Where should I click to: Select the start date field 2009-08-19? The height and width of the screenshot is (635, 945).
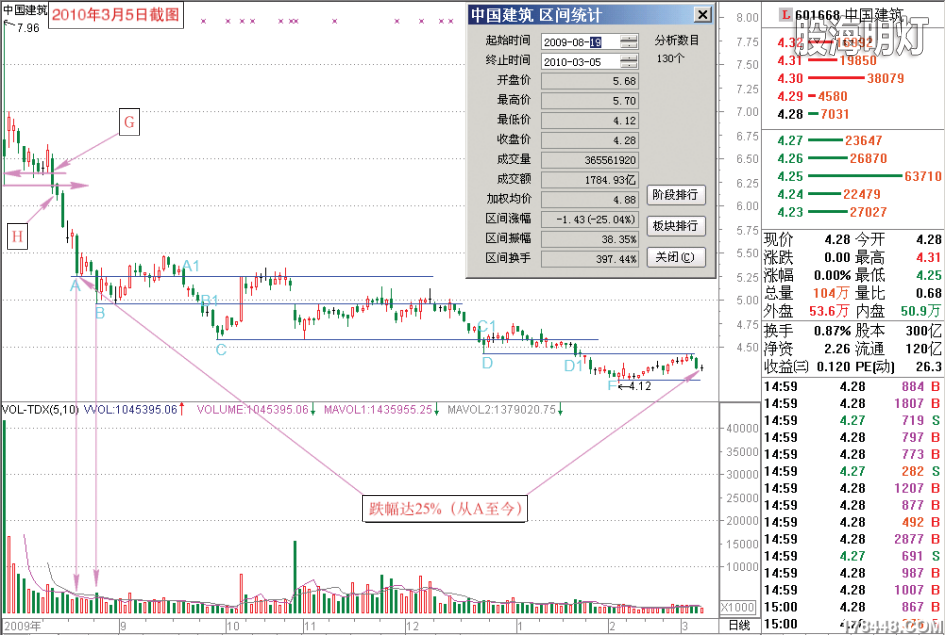[x=571, y=42]
